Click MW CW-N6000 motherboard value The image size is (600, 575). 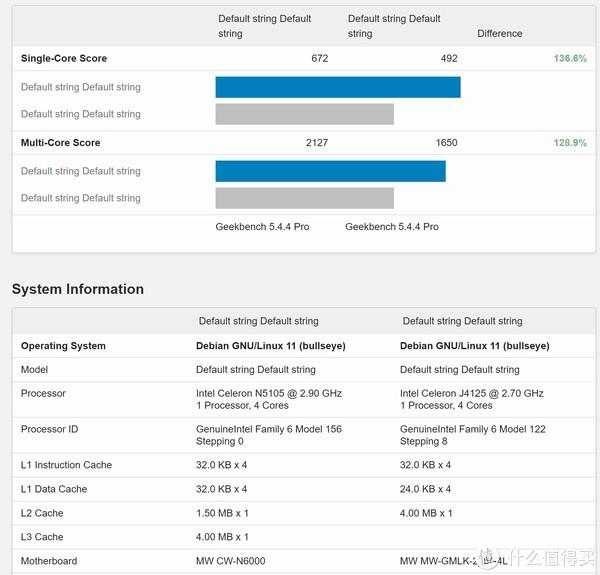tap(230, 561)
